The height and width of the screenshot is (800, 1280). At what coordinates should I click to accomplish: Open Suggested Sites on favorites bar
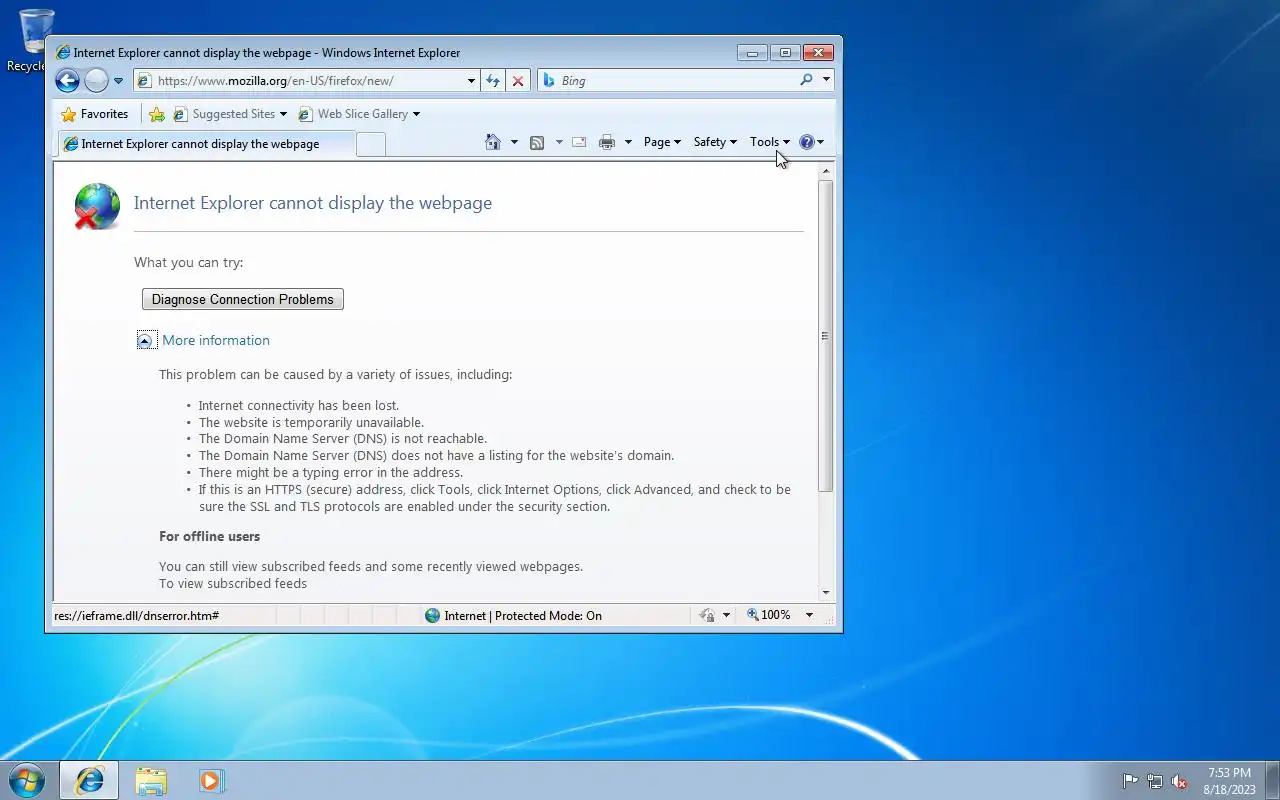coord(230,114)
